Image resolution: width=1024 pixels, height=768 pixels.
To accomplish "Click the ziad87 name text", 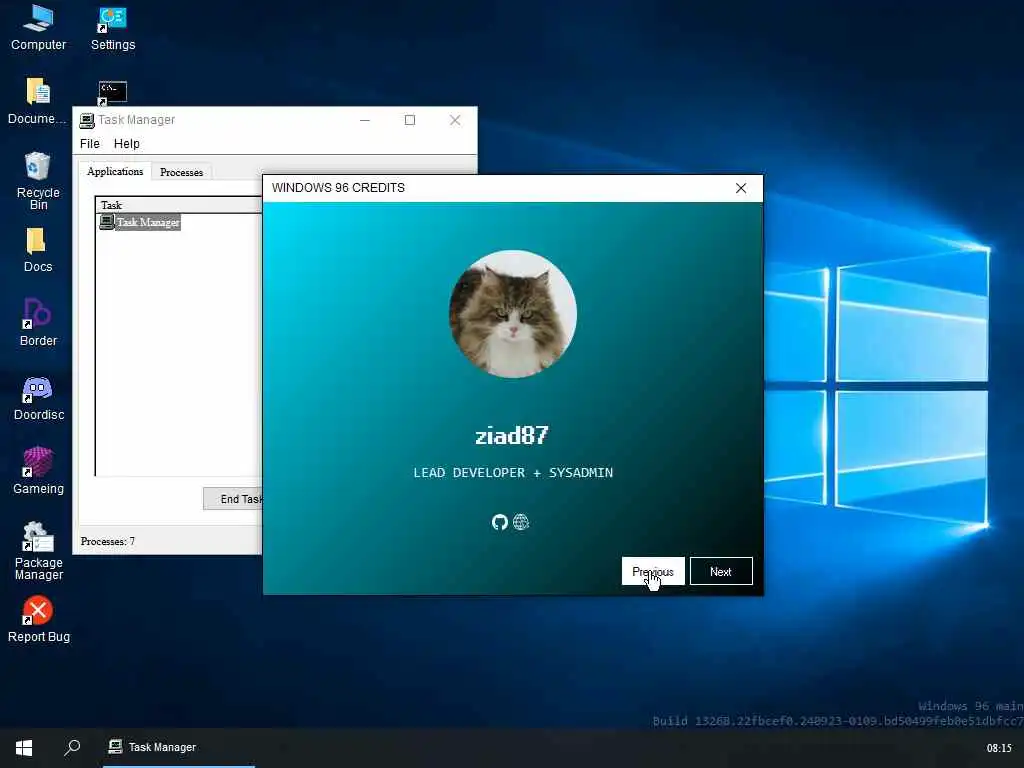I will (x=512, y=435).
